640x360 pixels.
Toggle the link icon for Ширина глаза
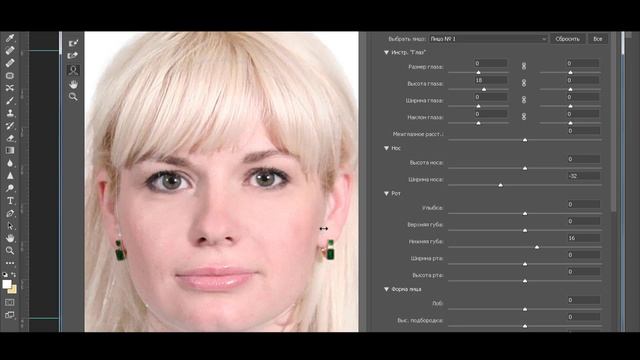[x=524, y=100]
